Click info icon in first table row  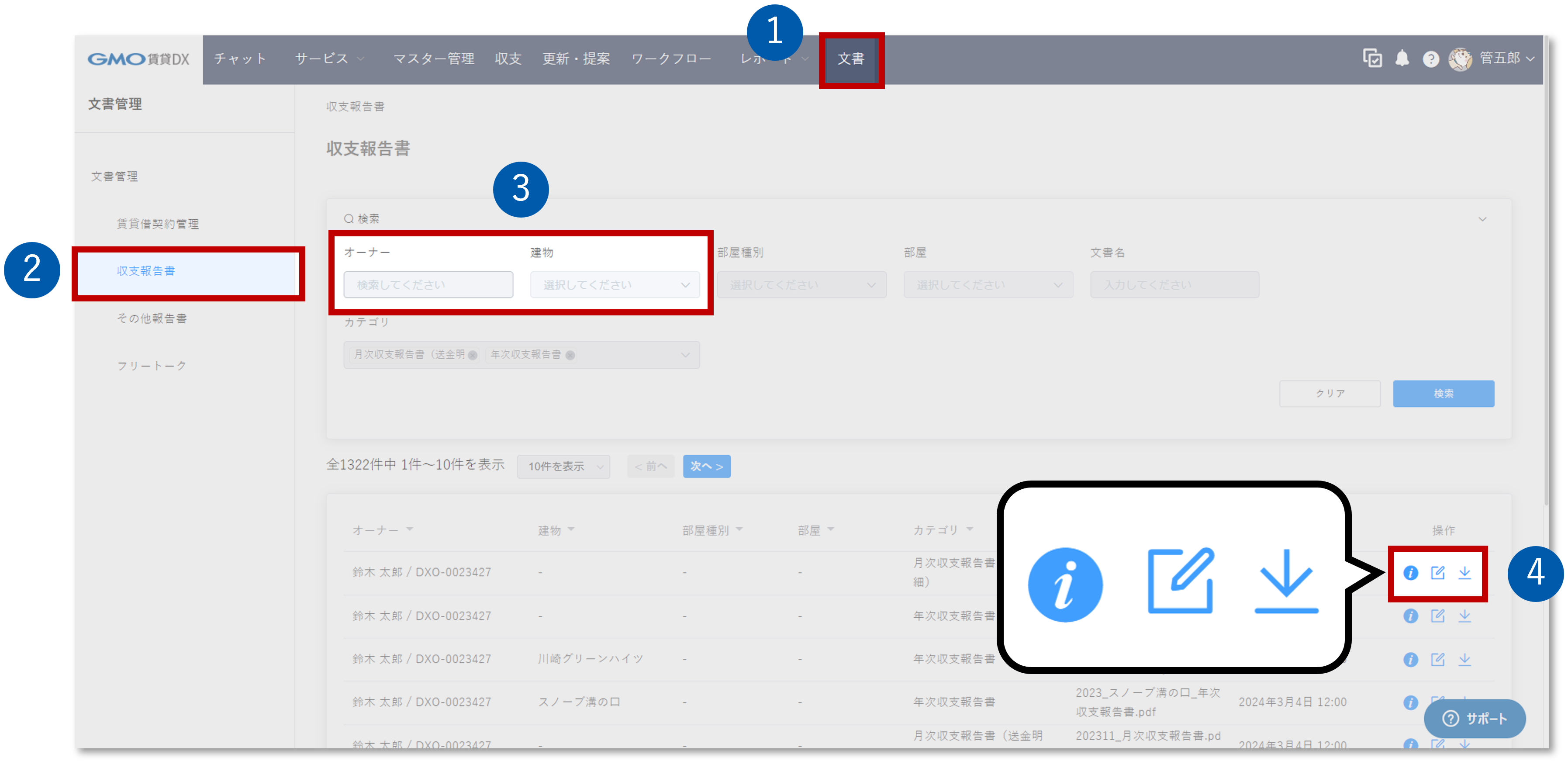pos(1410,573)
